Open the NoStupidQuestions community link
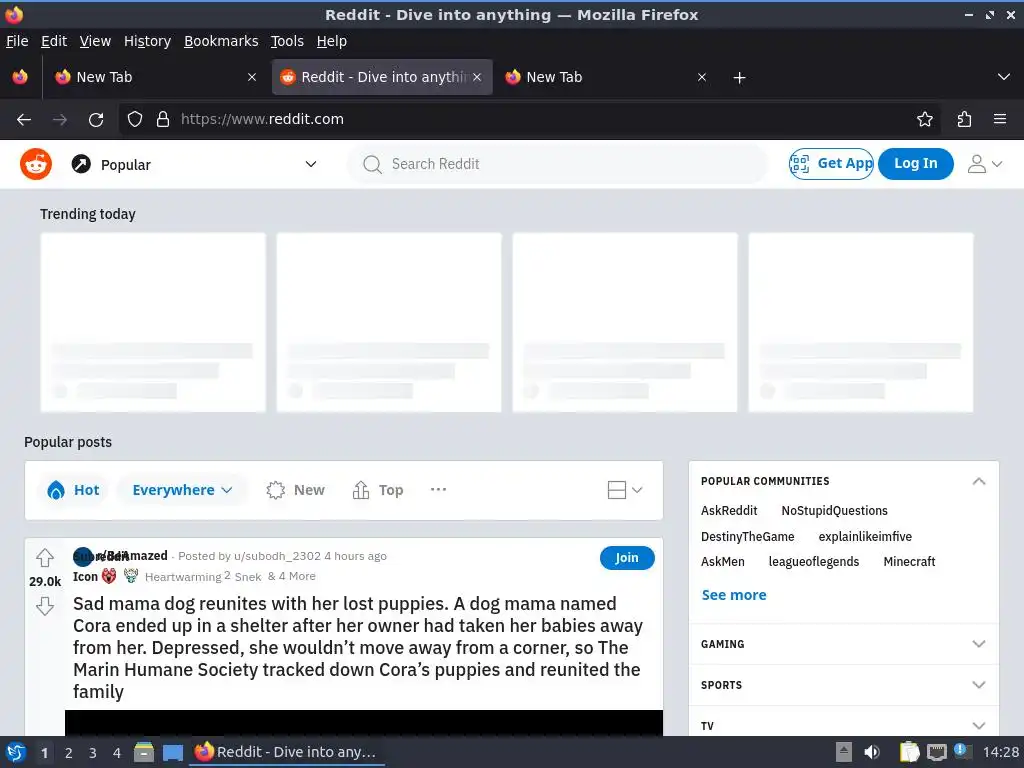1024x768 pixels. coord(834,511)
